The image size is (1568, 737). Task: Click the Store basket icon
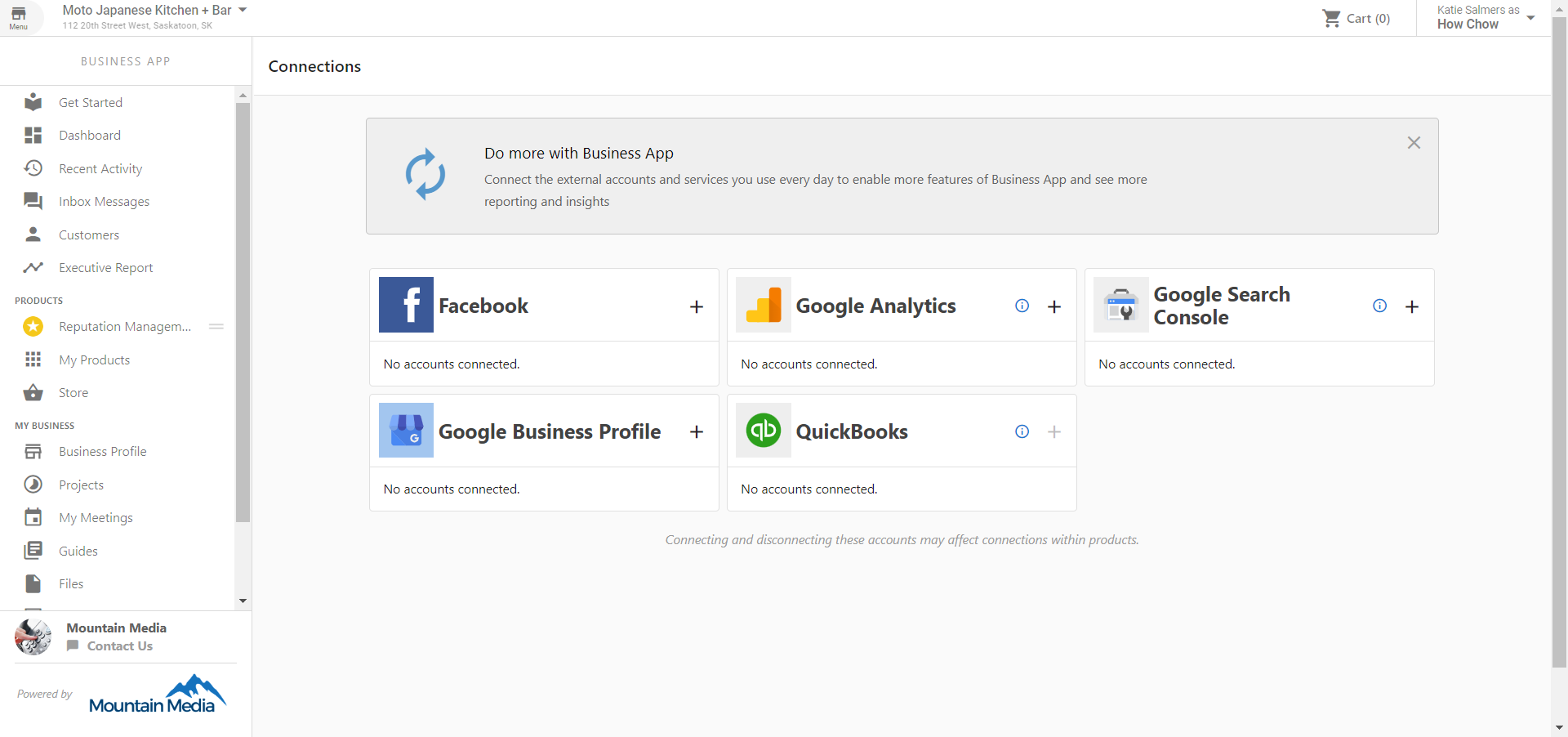[33, 392]
